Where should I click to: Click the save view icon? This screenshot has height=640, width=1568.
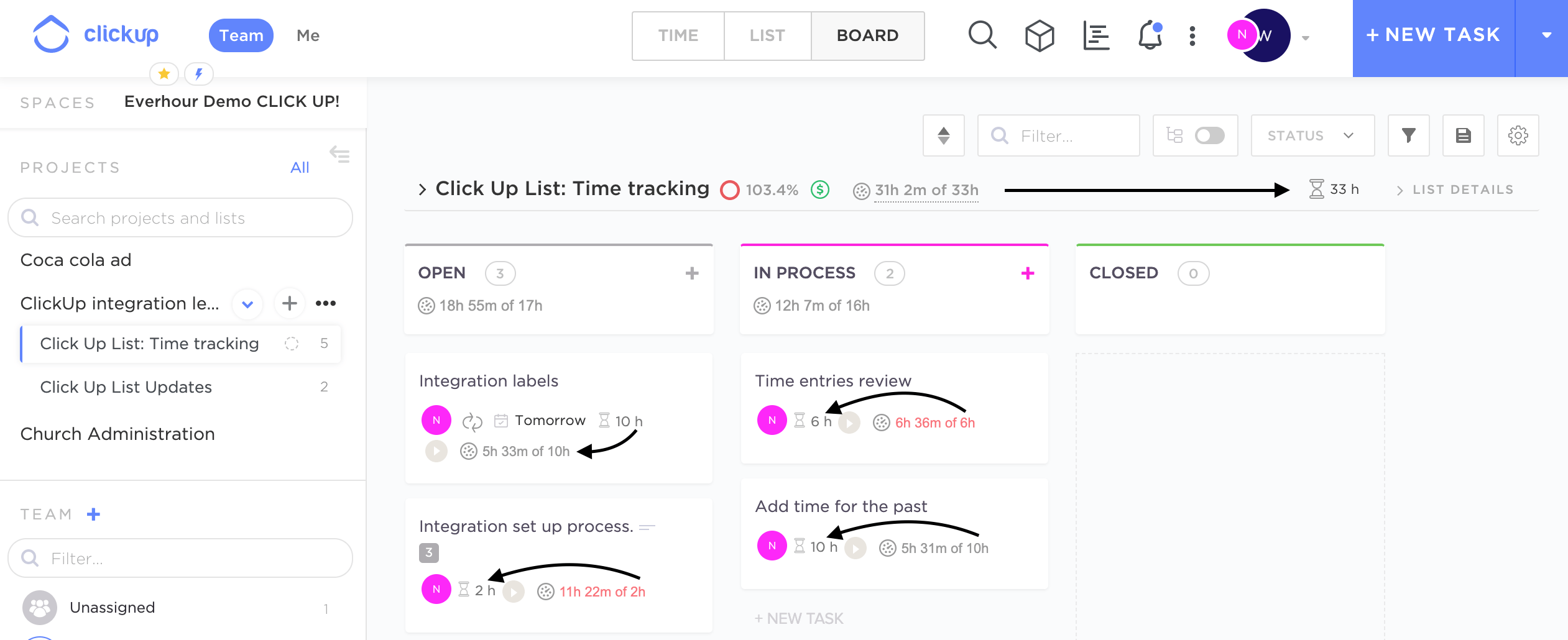[1463, 135]
